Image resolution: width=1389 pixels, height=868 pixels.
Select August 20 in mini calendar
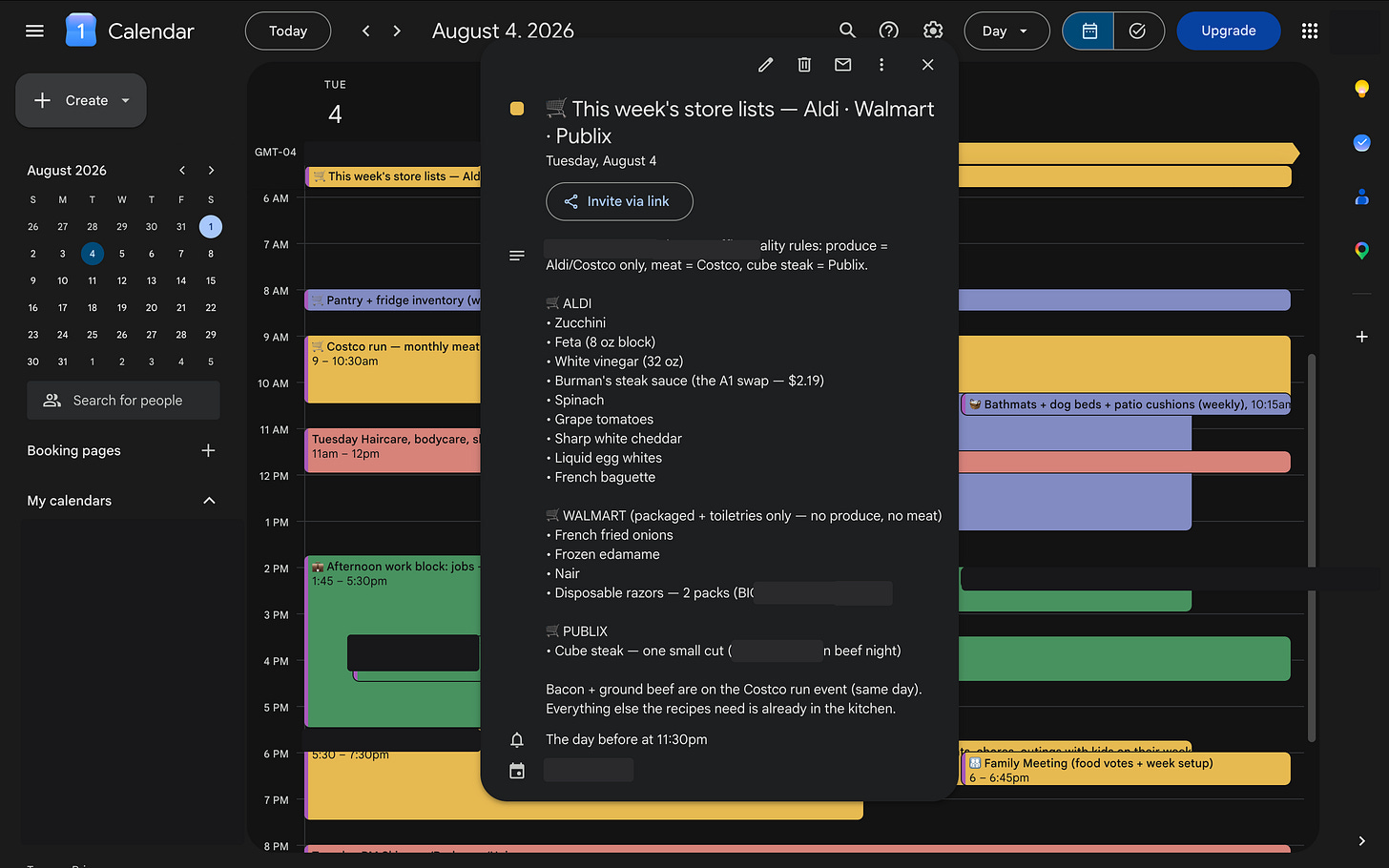(151, 307)
